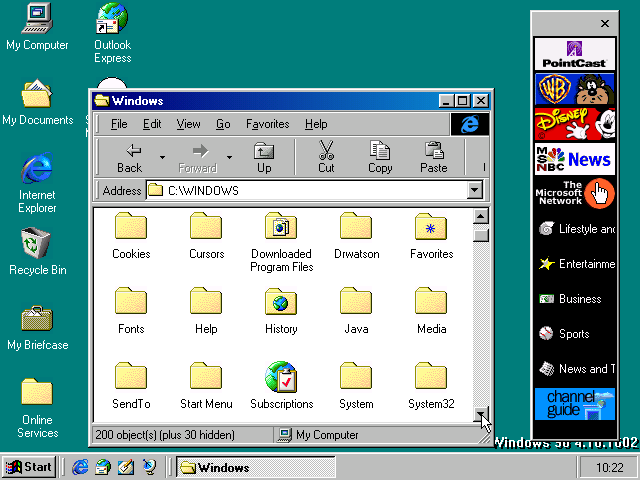The height and width of the screenshot is (480, 640).
Task: Select the System32 folder
Action: 431,386
